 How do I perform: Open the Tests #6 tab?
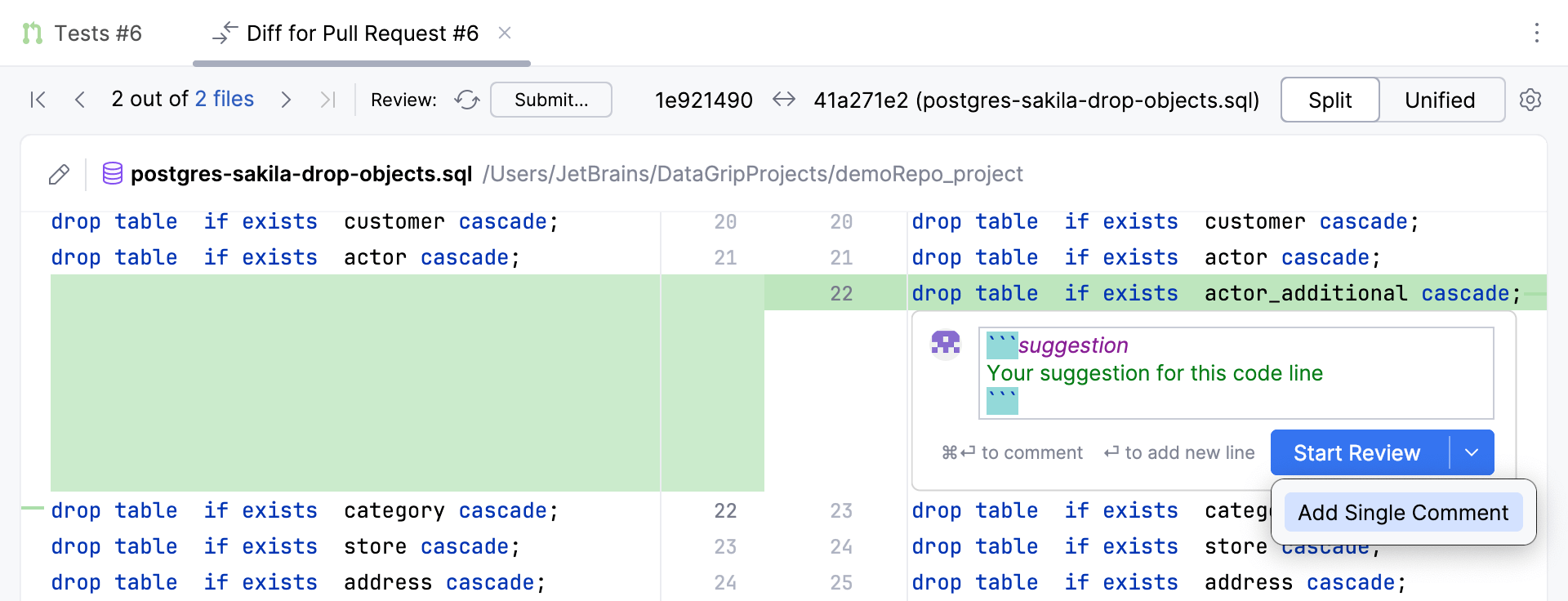82,33
